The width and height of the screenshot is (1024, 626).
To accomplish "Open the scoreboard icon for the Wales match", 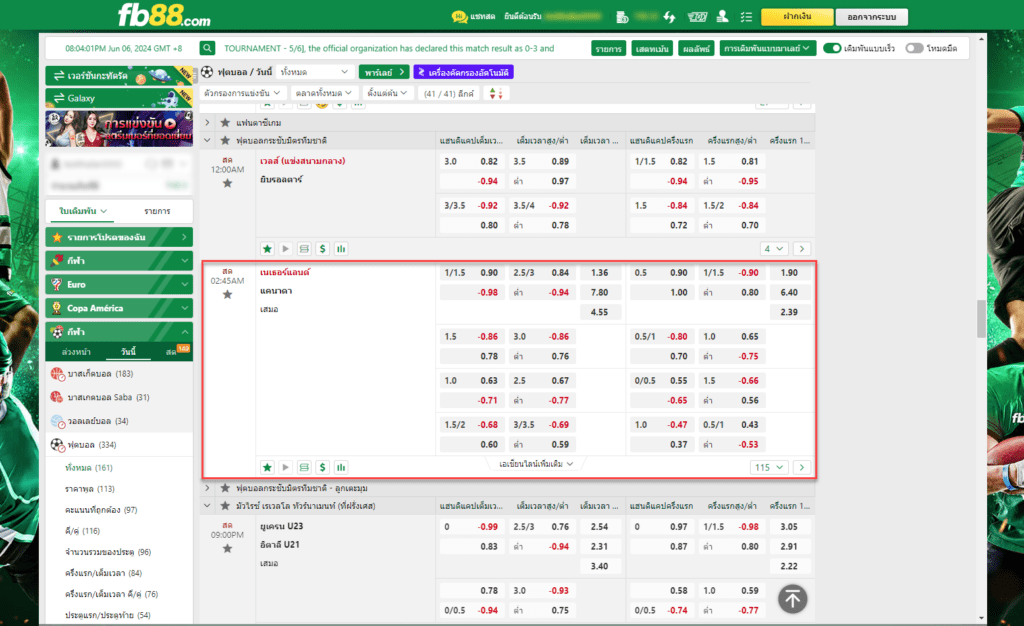I will [304, 249].
